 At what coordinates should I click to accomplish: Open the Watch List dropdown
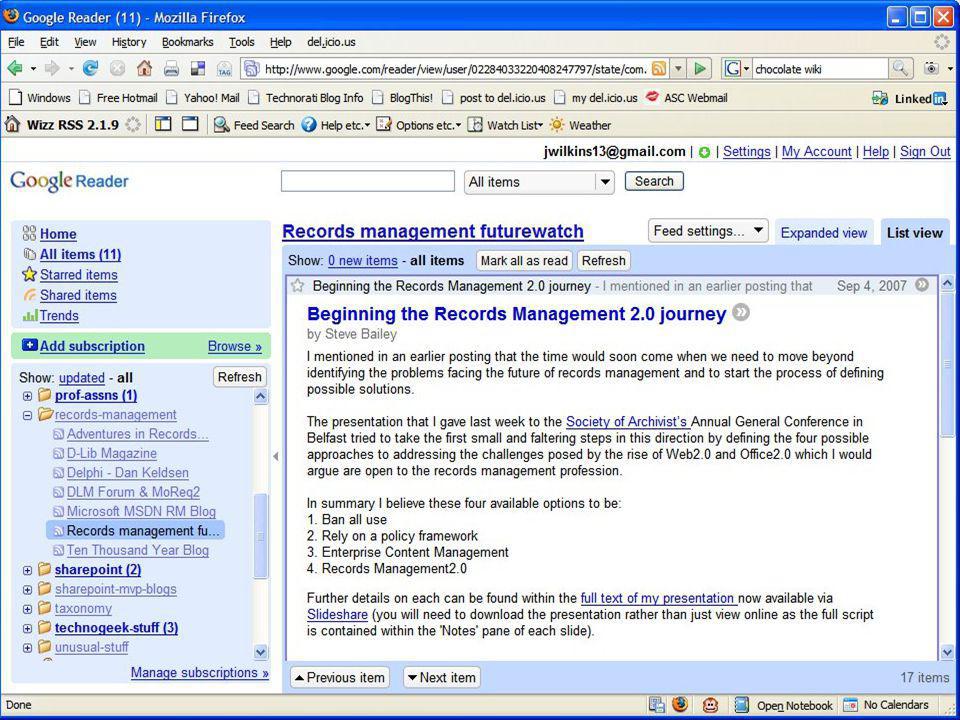505,125
